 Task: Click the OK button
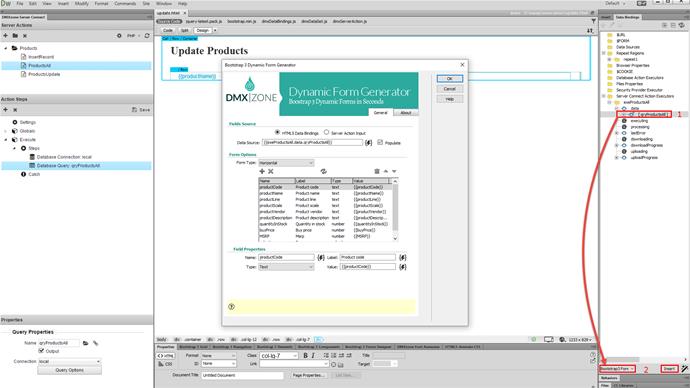[x=449, y=79]
